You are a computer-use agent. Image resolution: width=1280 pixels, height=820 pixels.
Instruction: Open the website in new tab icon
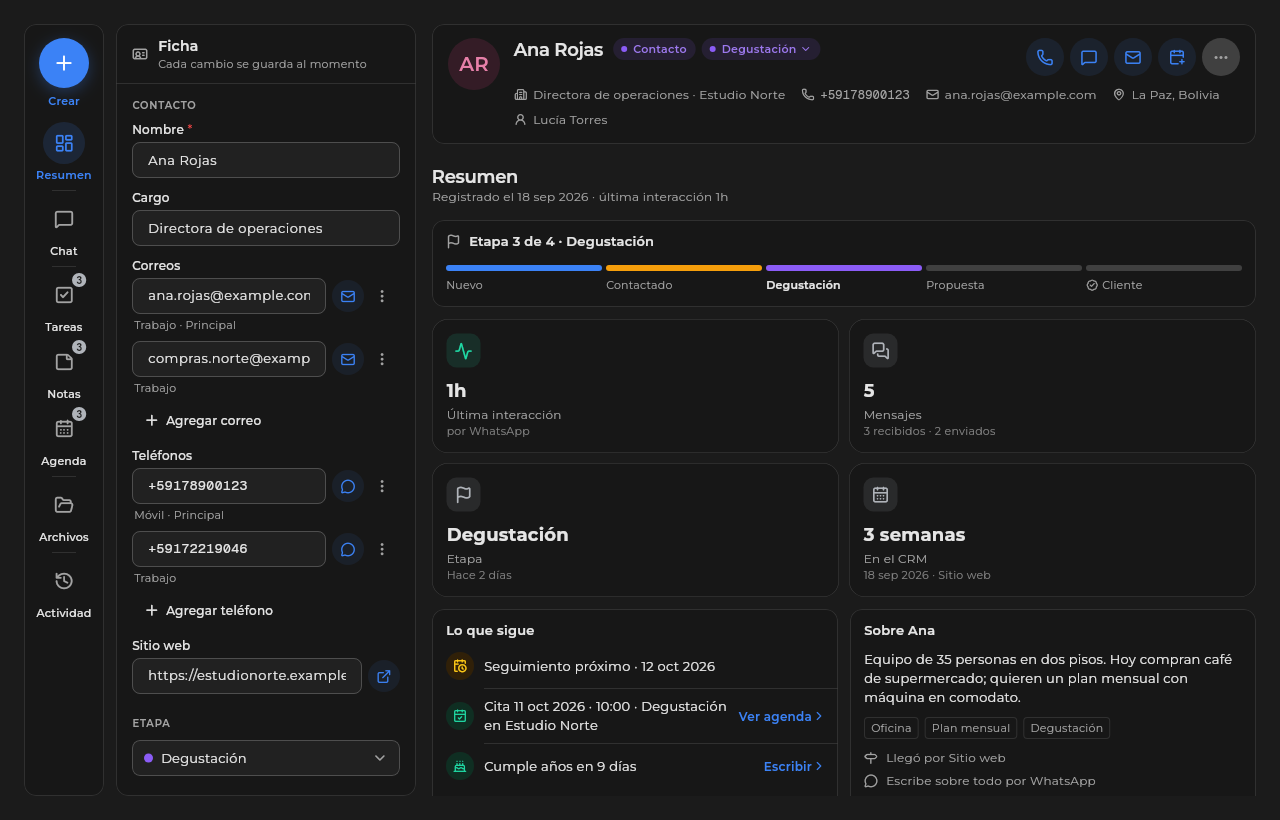click(x=384, y=676)
